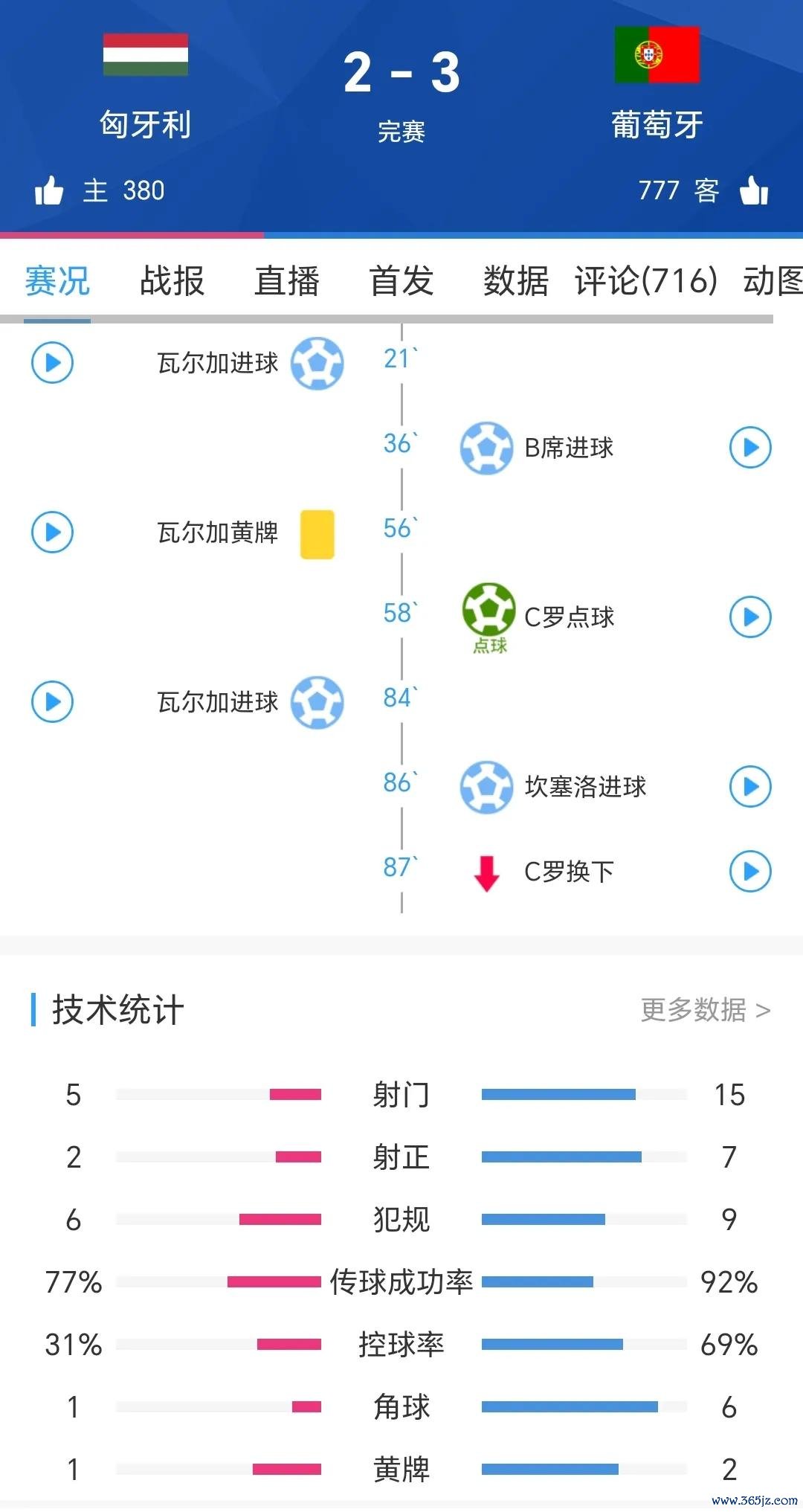Click the Hungary flag

click(x=146, y=54)
